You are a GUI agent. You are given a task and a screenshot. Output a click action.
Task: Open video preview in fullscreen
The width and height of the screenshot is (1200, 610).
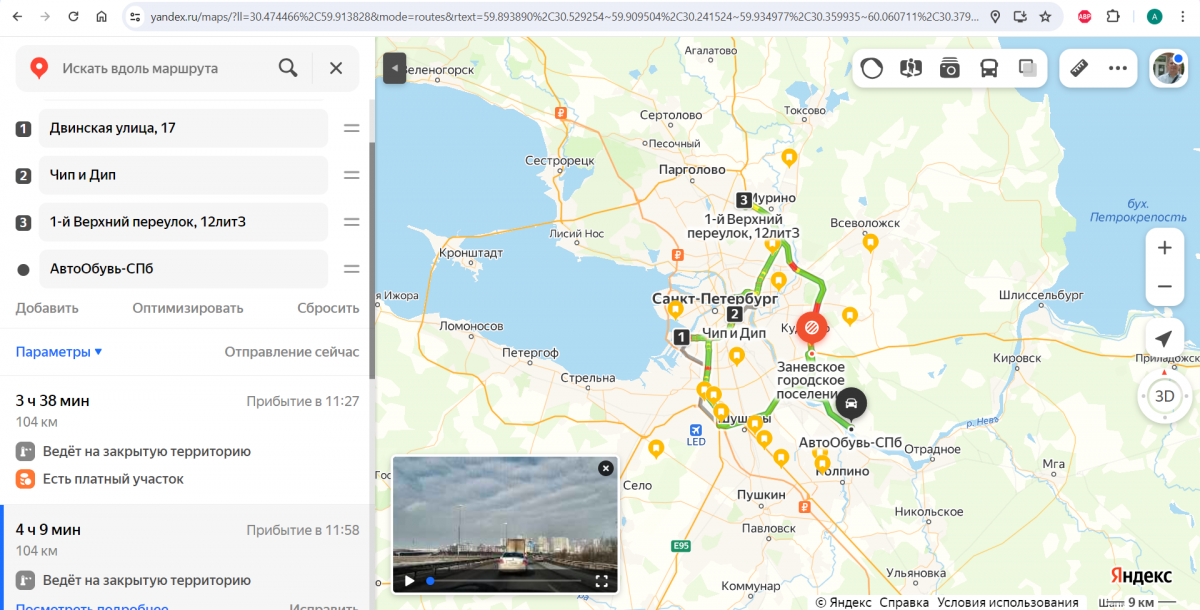[602, 580]
